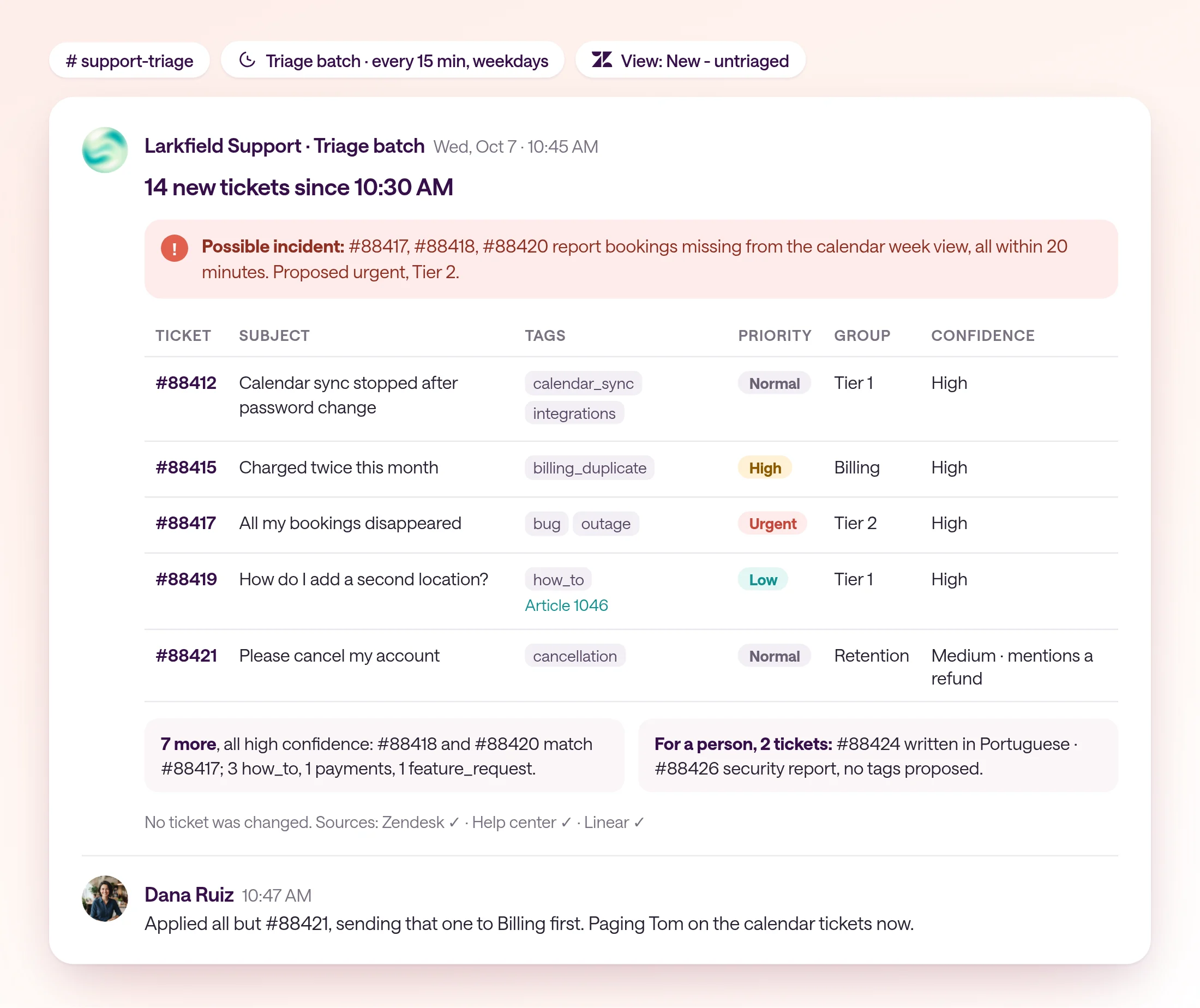Image resolution: width=1200 pixels, height=1008 pixels.
Task: Click the Possible incident banner text
Action: tap(634, 259)
